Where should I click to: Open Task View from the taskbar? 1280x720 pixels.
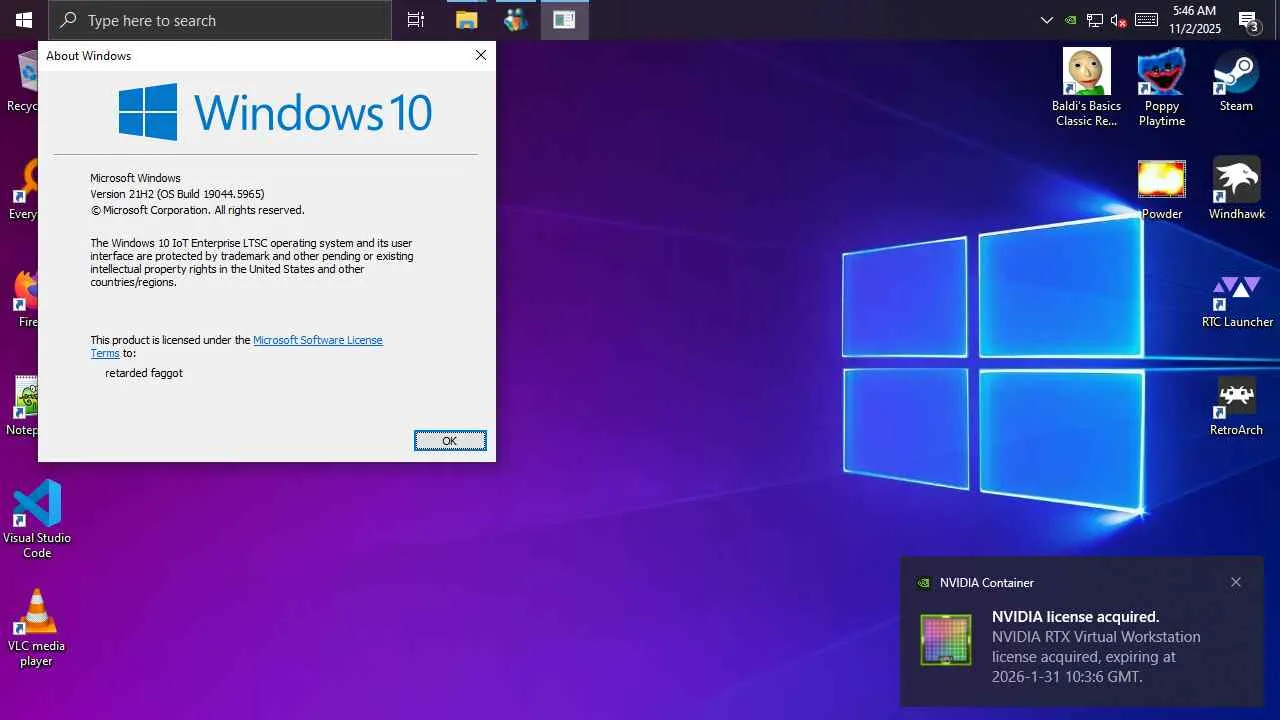click(x=416, y=20)
